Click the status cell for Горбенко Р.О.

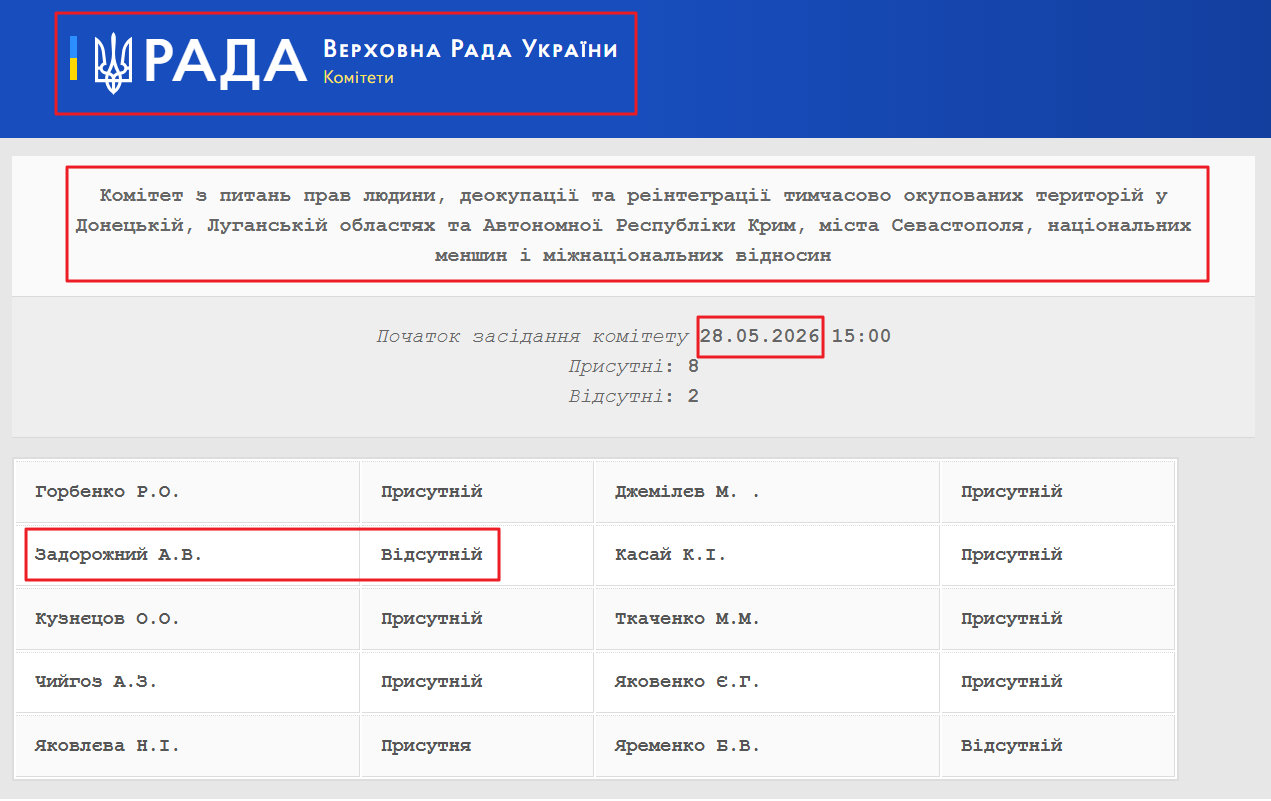tap(477, 491)
